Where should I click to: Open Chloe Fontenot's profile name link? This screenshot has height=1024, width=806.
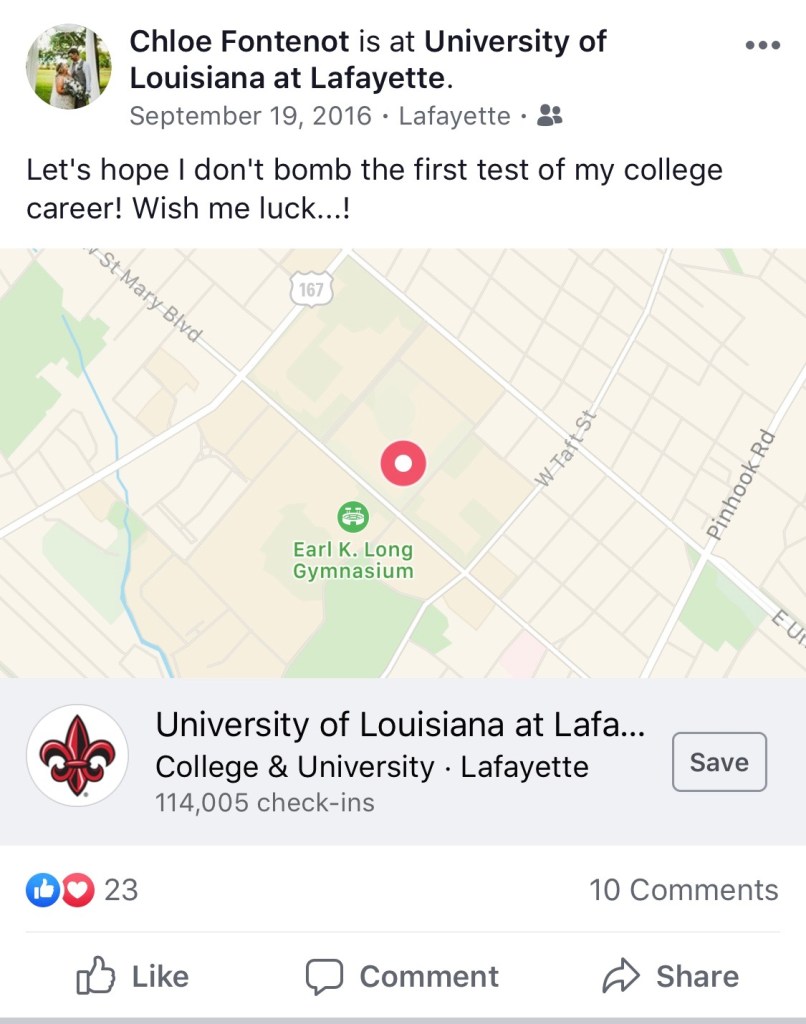pos(240,42)
